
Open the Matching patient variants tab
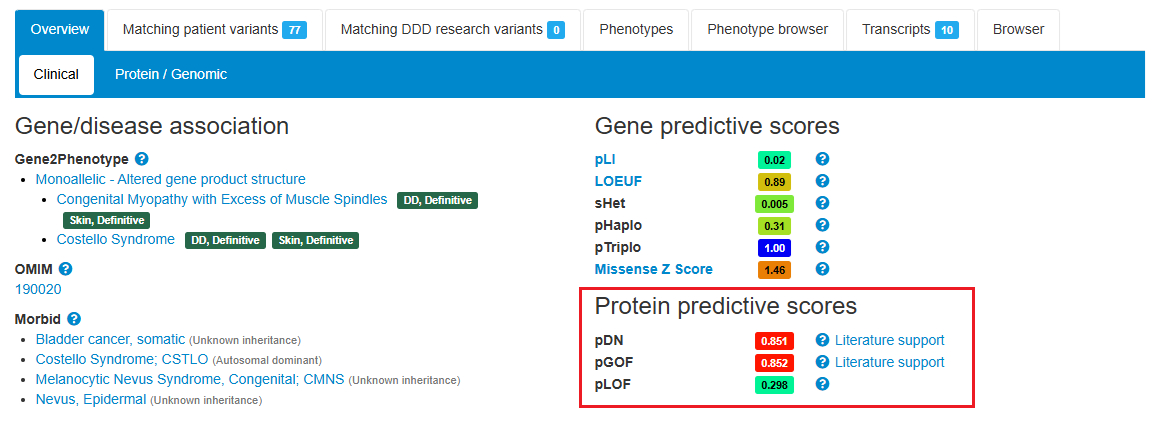(214, 29)
